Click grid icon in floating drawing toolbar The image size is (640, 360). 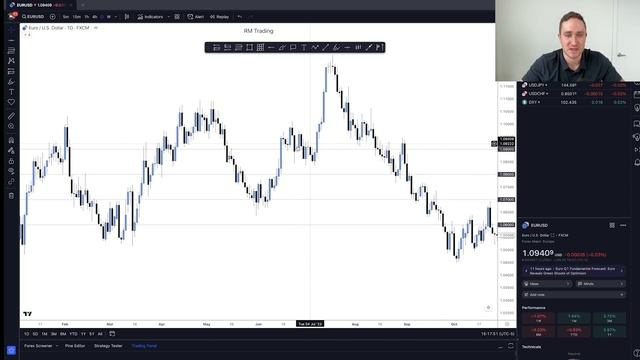click(260, 47)
